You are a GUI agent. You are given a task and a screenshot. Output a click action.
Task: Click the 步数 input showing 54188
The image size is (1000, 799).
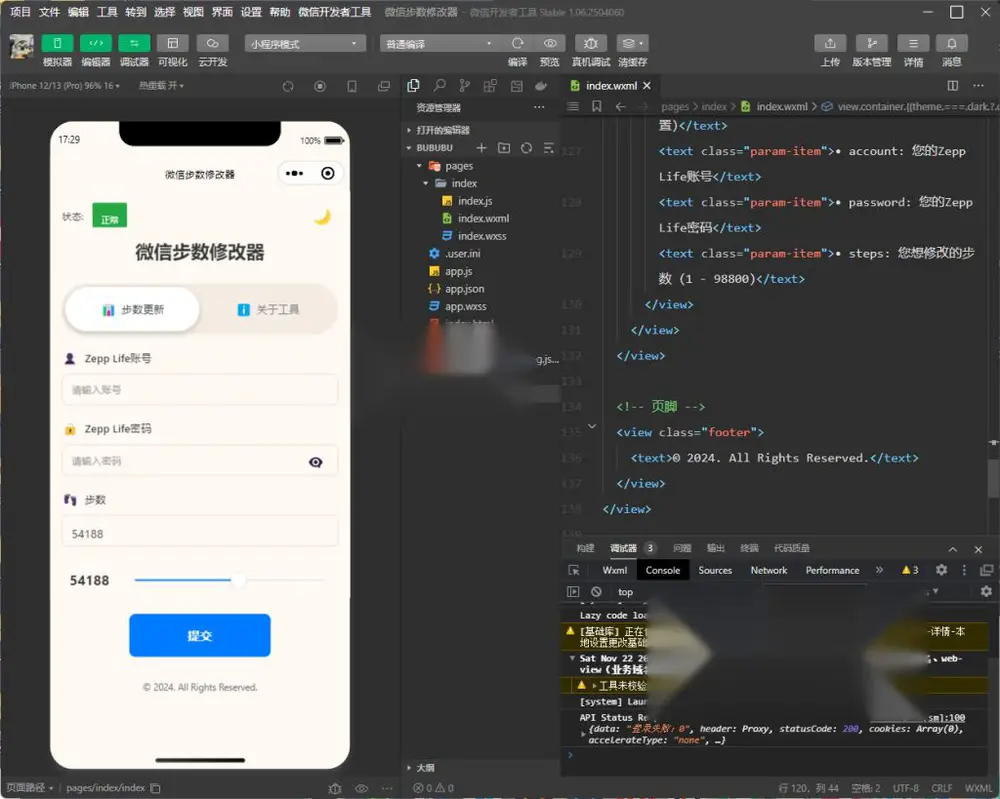coord(200,532)
